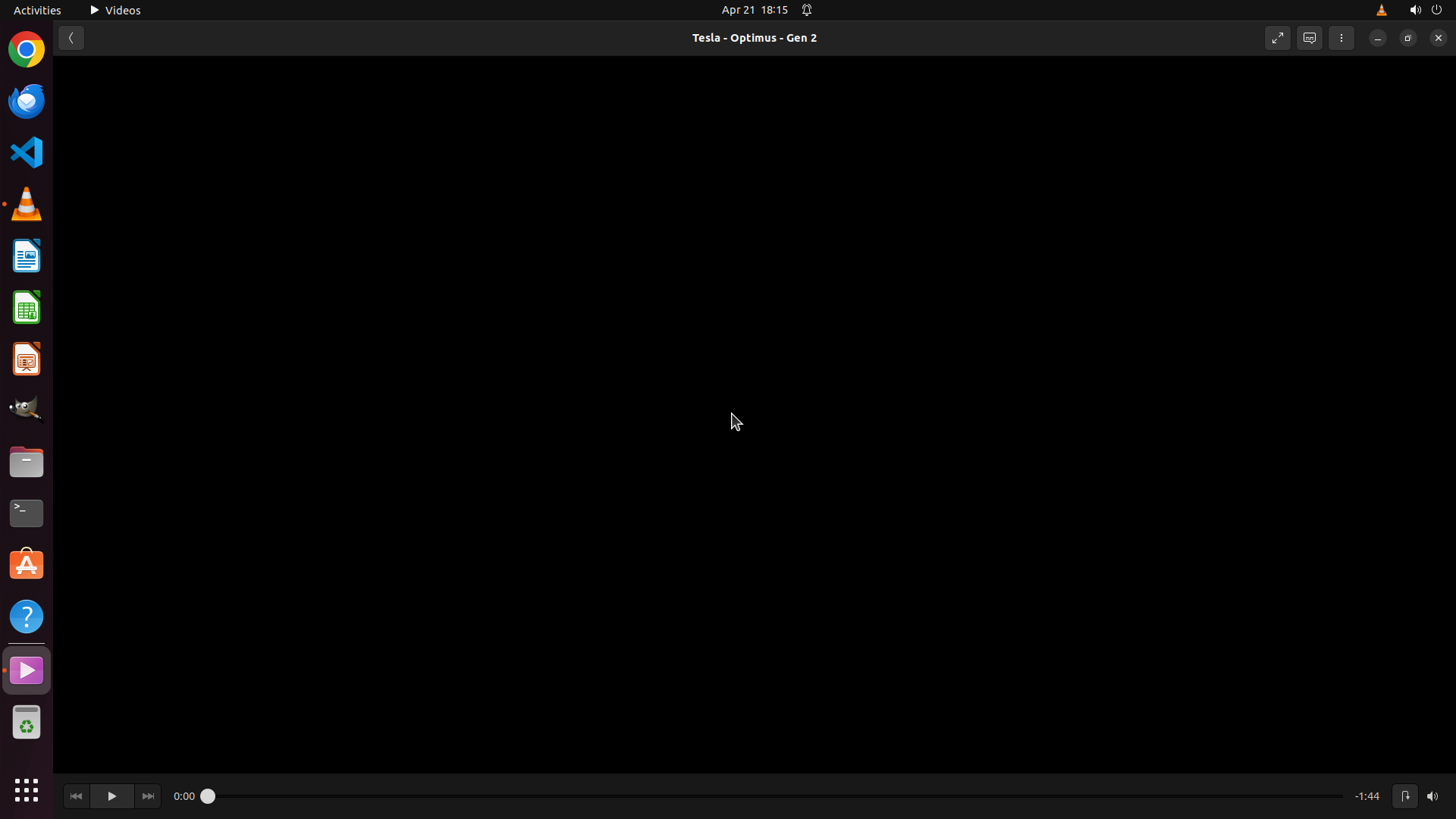Open the Videos app menu
Viewport: 1456px width, 819px height.
115,10
